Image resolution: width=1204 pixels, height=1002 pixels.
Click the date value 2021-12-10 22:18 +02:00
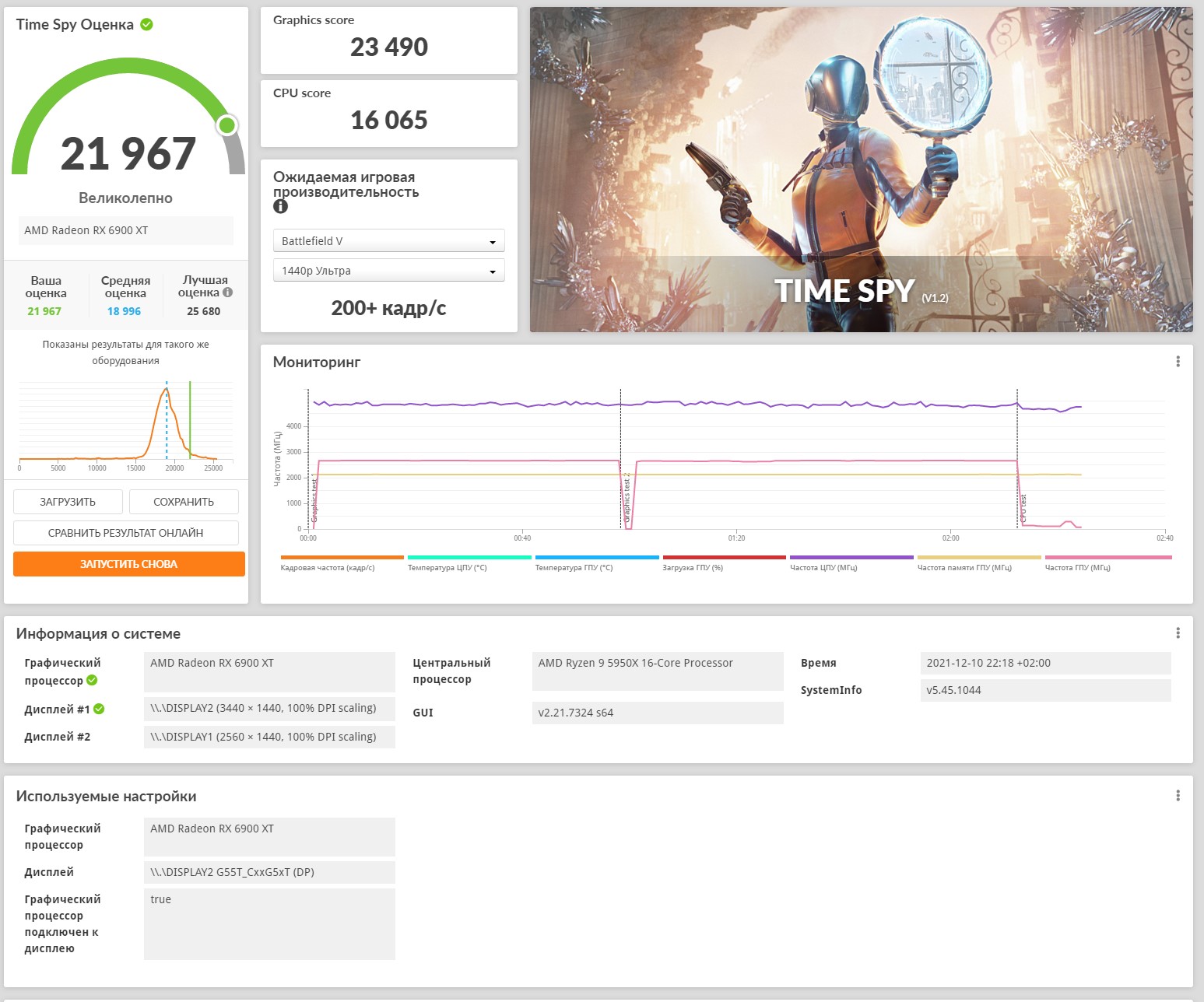(x=1045, y=663)
